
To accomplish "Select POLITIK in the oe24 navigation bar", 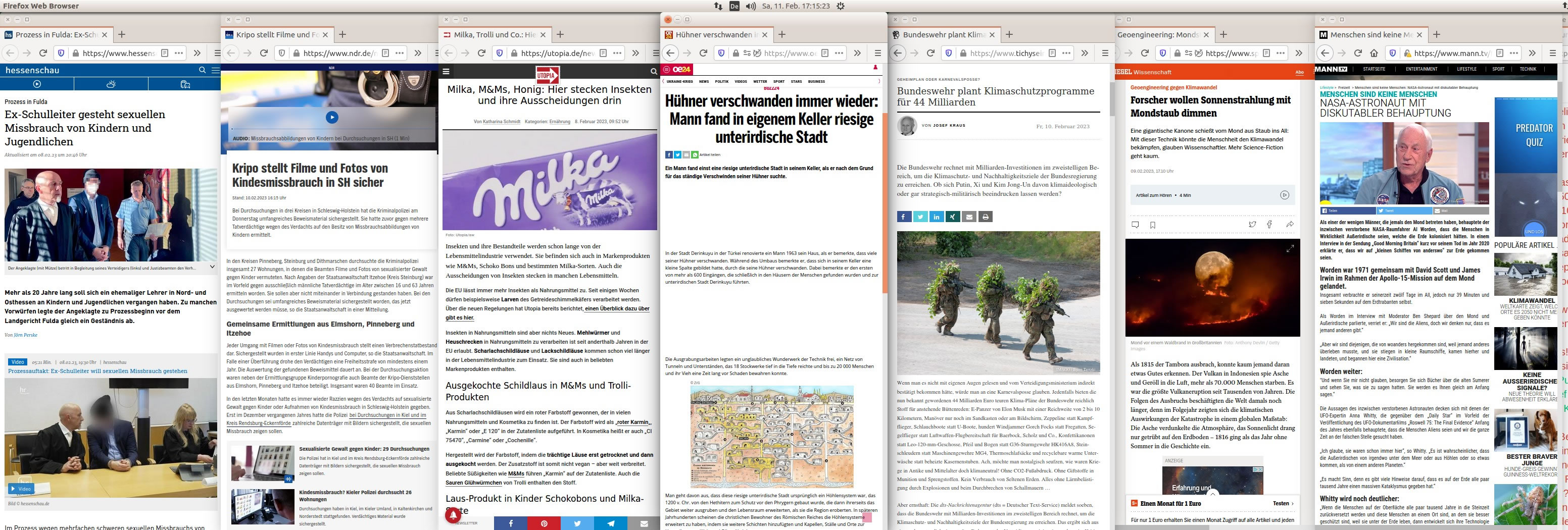I will click(x=721, y=82).
